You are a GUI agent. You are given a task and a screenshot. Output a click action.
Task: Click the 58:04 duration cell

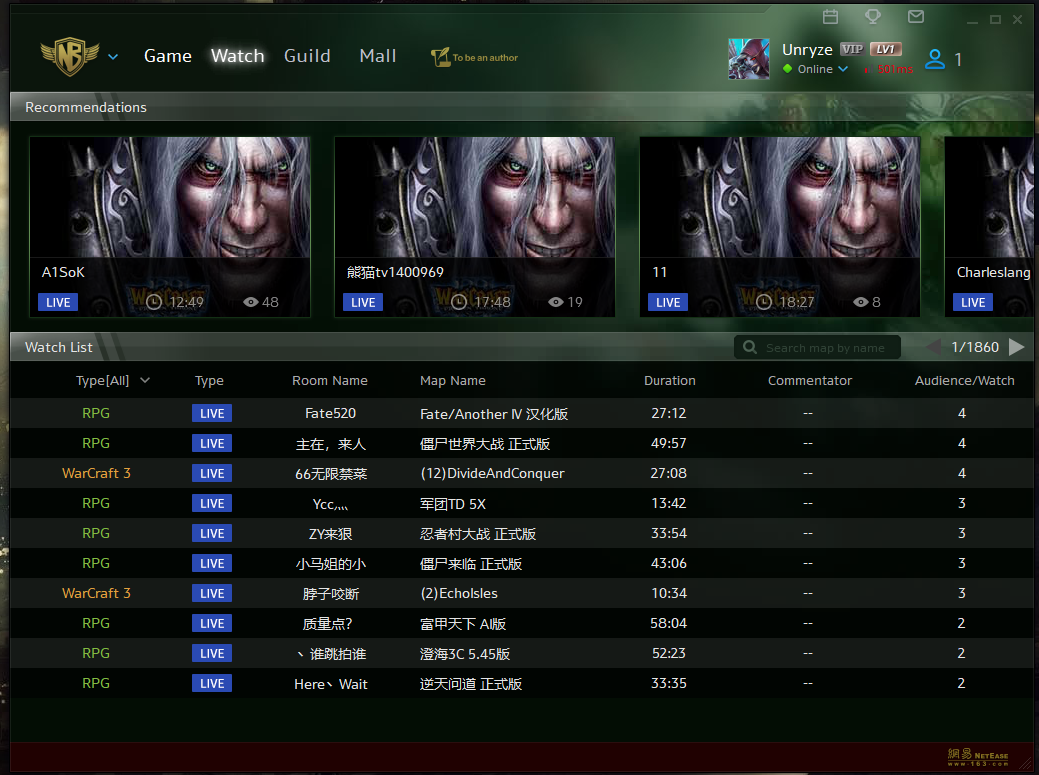669,623
